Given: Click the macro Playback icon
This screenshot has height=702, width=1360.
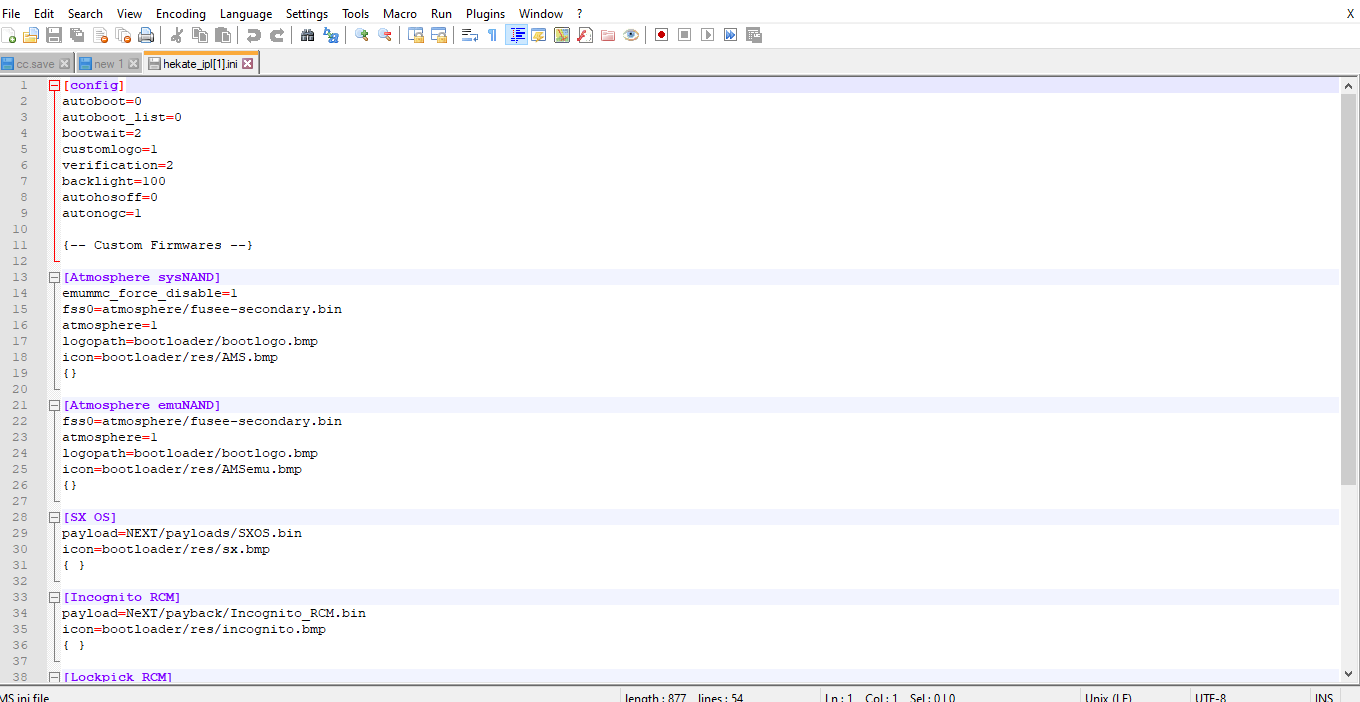Looking at the screenshot, I should 708,35.
